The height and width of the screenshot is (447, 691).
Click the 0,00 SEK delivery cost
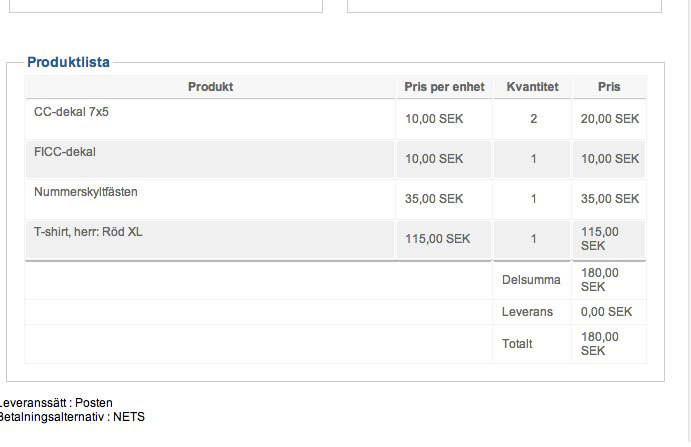tap(606, 312)
